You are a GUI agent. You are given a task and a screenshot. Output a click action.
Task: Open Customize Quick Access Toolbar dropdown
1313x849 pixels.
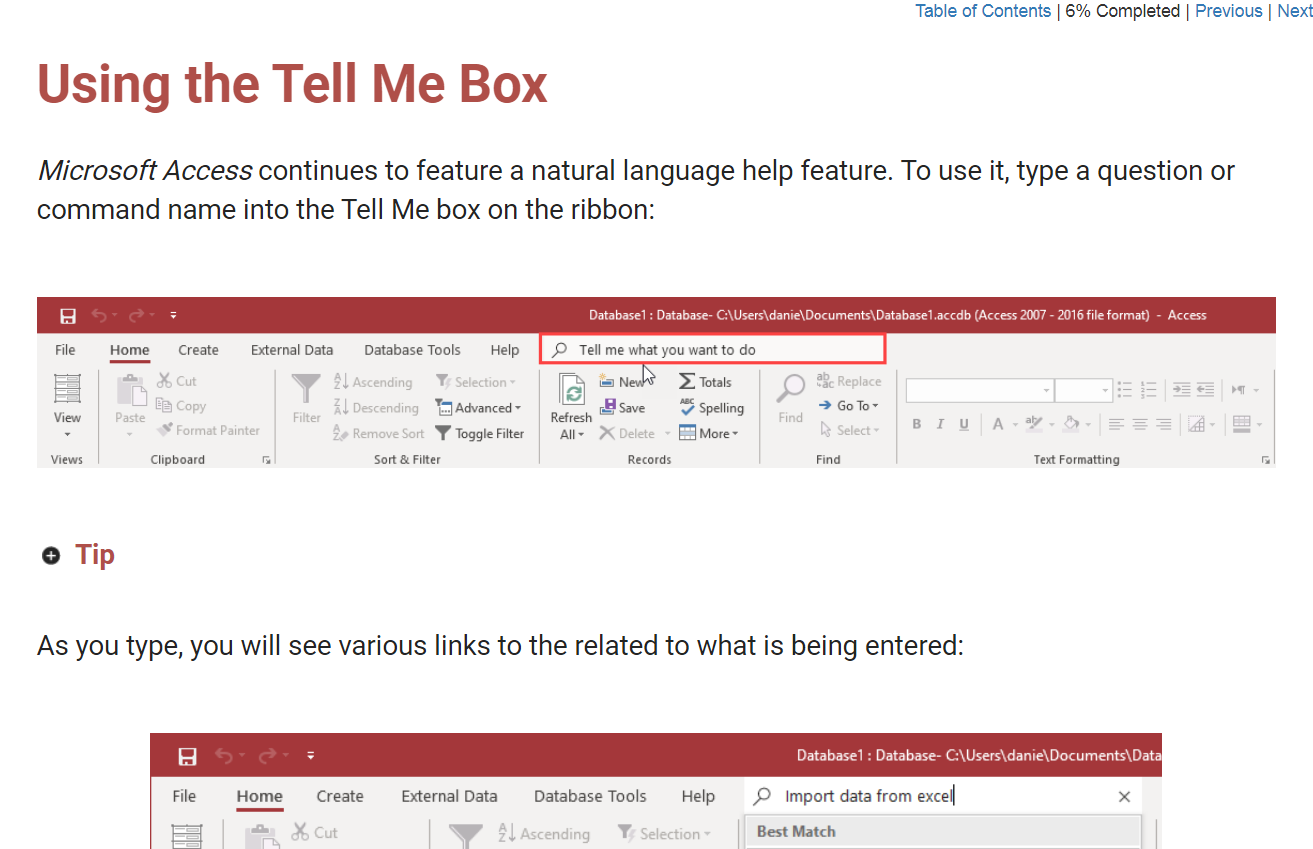point(173,316)
